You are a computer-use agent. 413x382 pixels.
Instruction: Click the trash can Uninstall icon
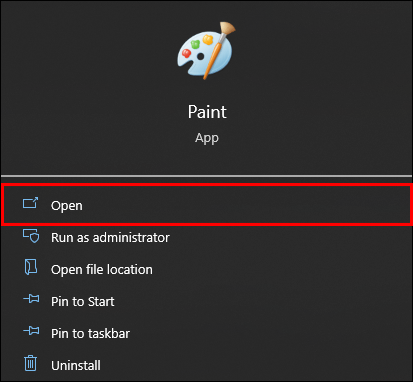click(x=30, y=363)
